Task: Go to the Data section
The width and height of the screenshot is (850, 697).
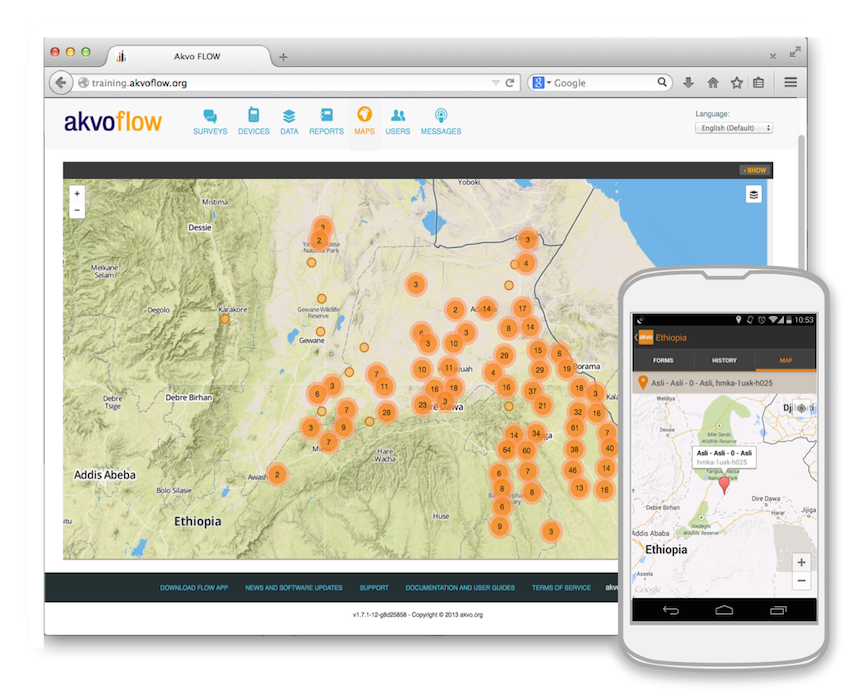Action: 289,122
